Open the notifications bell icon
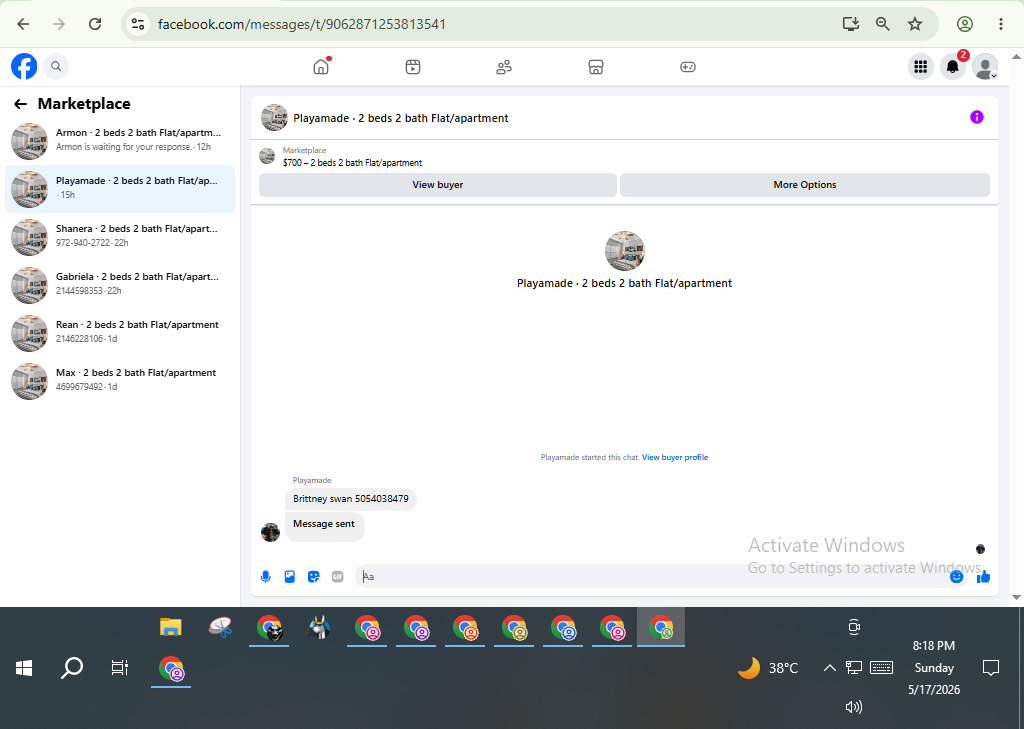1024x729 pixels. (x=953, y=67)
